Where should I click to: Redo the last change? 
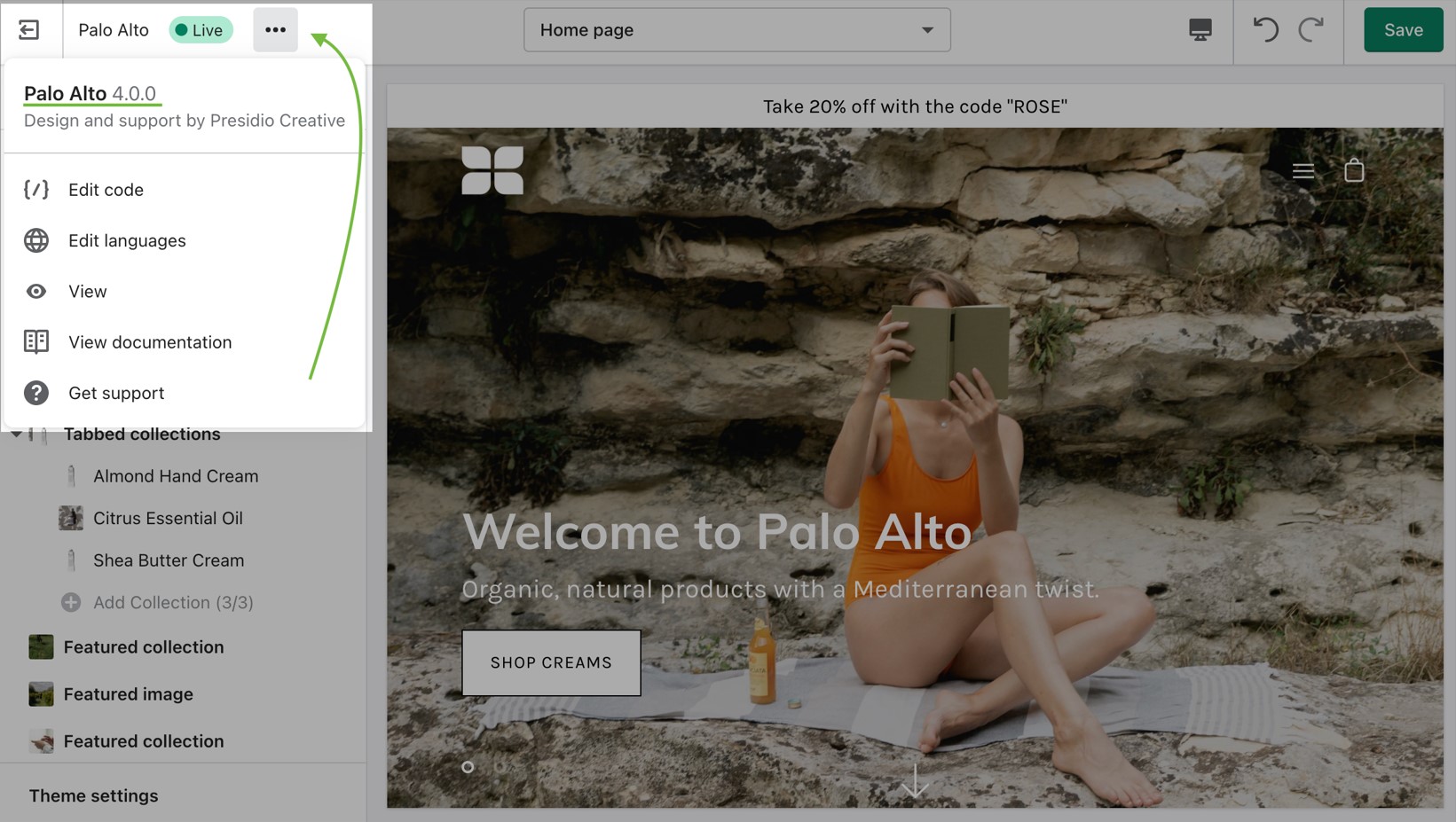(x=1310, y=30)
